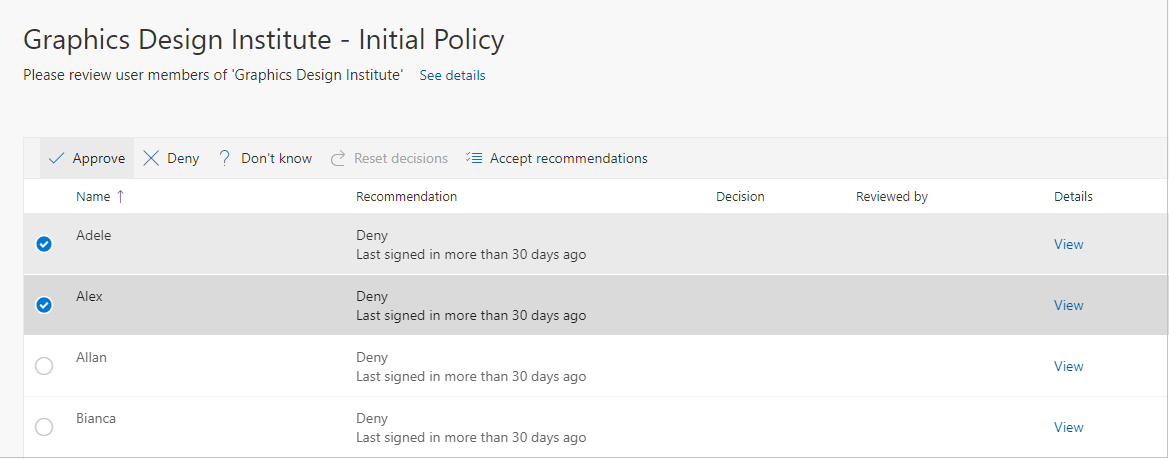Select the Allan row radio circle
The image size is (1169, 459).
point(44,366)
